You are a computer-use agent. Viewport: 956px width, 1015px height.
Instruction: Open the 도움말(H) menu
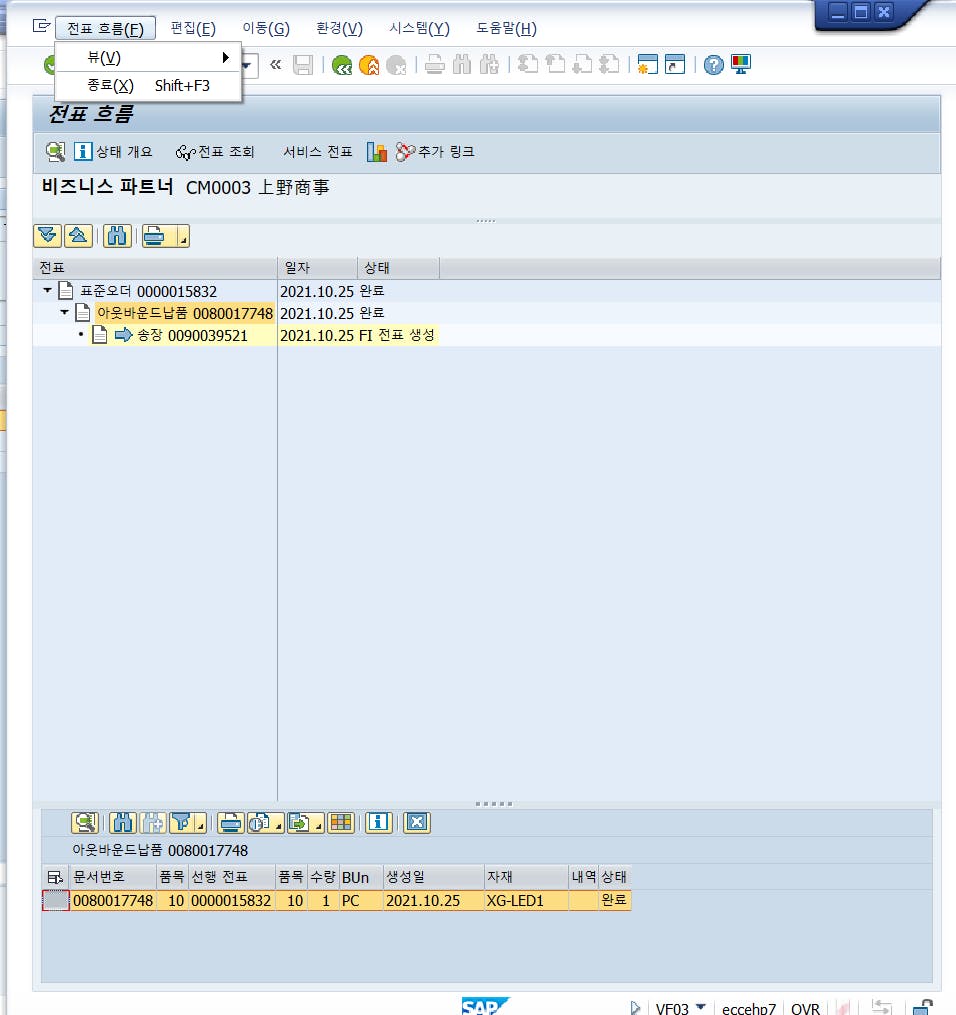pyautogui.click(x=506, y=28)
